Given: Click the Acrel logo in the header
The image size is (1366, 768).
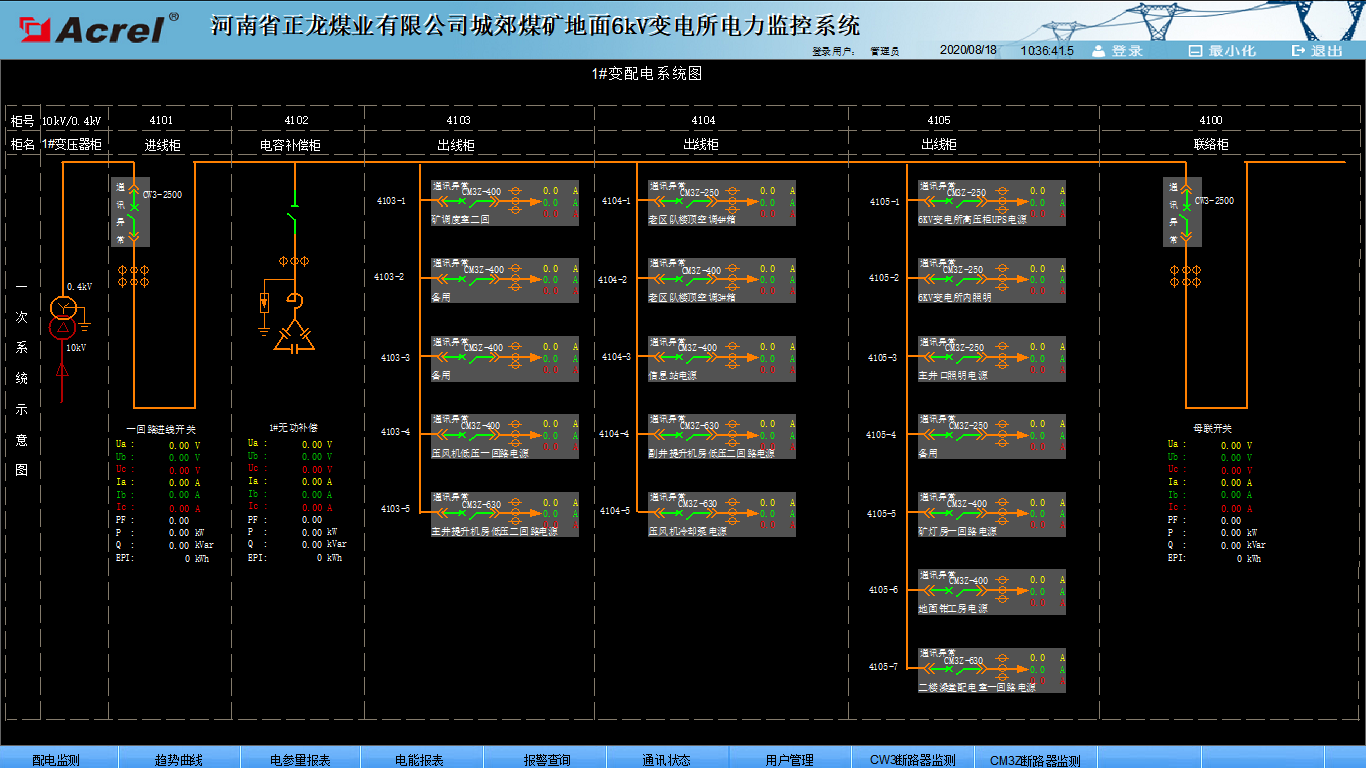Looking at the screenshot, I should pyautogui.click(x=97, y=29).
